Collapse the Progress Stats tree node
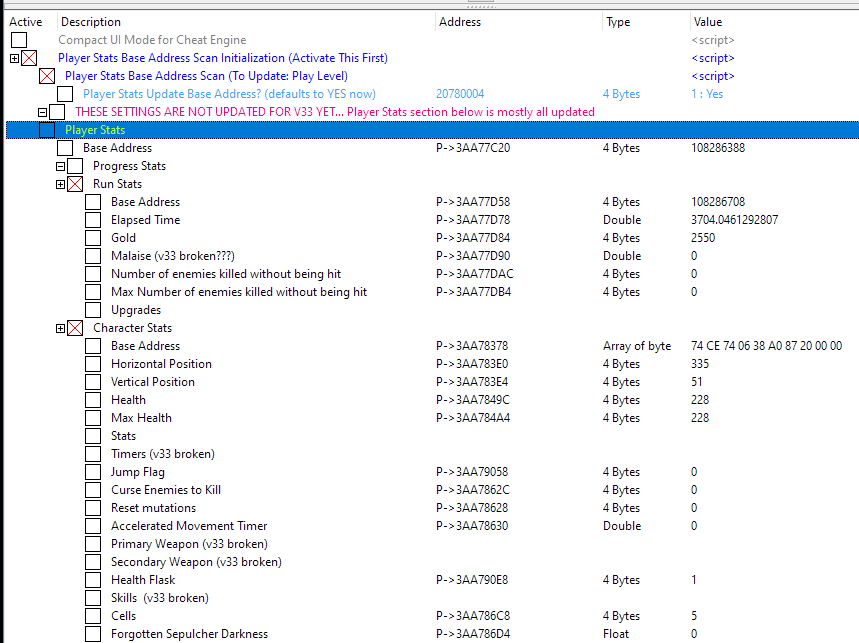This screenshot has height=643, width=859. coord(60,166)
